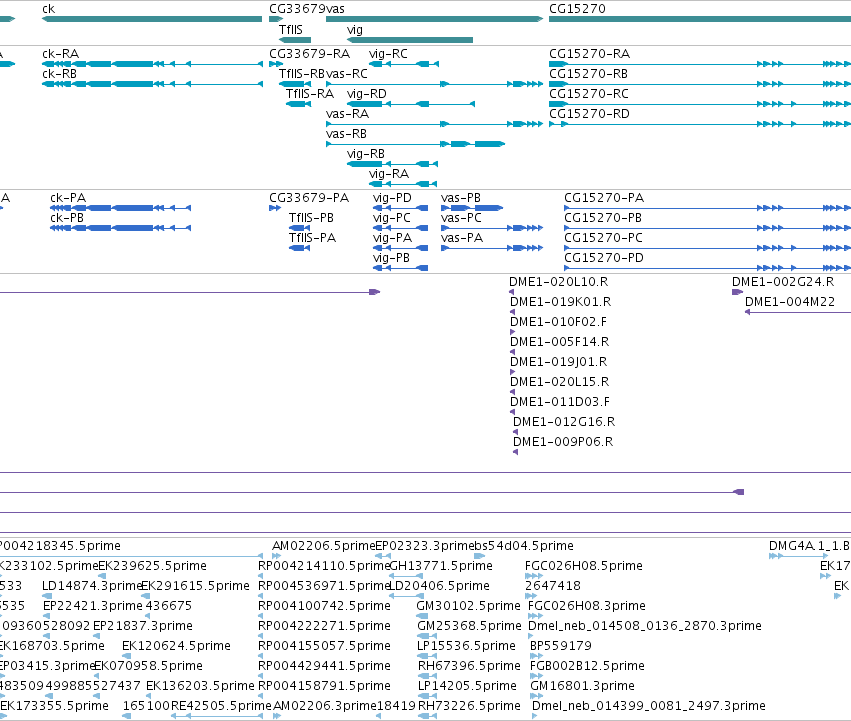Screen dimensions: 851x721
Task: Click the vas-PB protein label
Action: 461,198
